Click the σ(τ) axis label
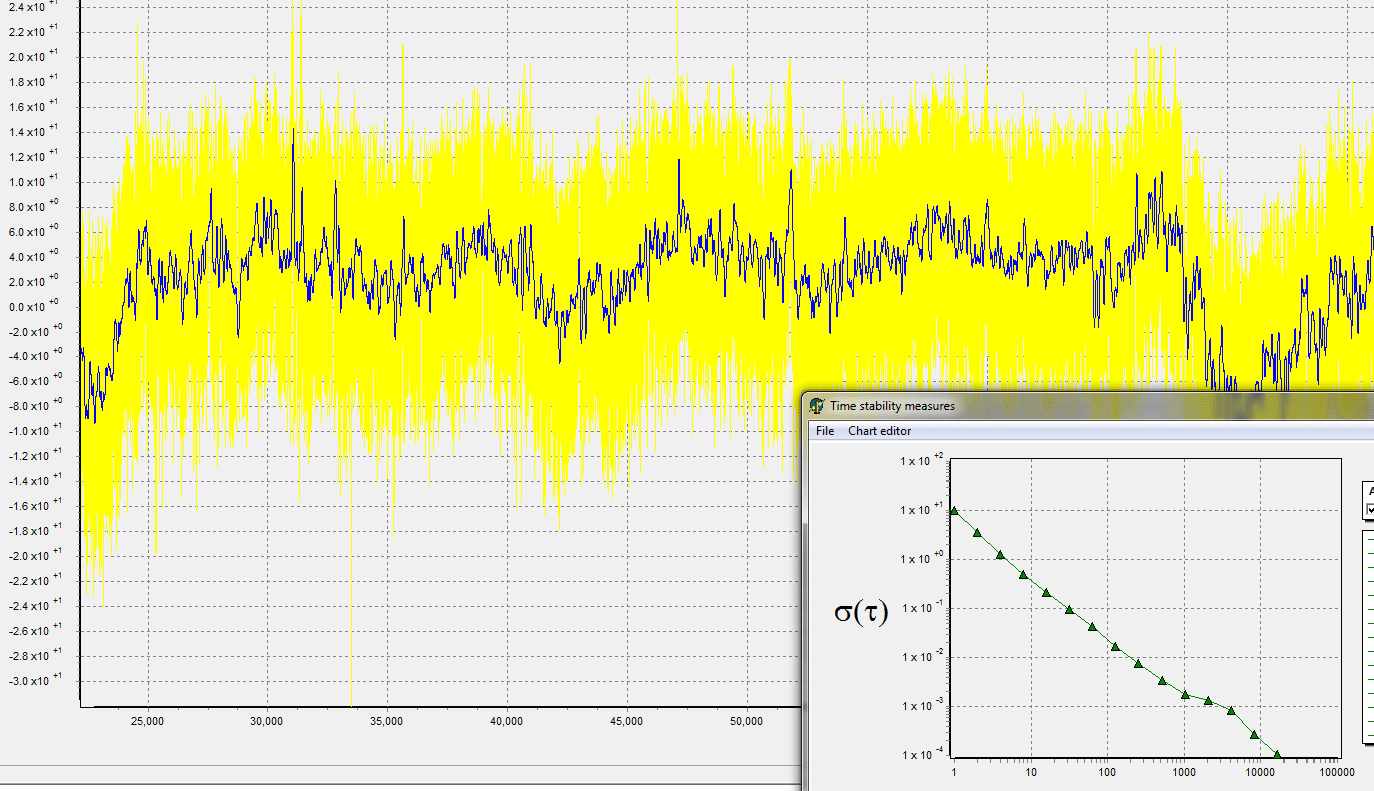The image size is (1374, 791). coord(861,612)
